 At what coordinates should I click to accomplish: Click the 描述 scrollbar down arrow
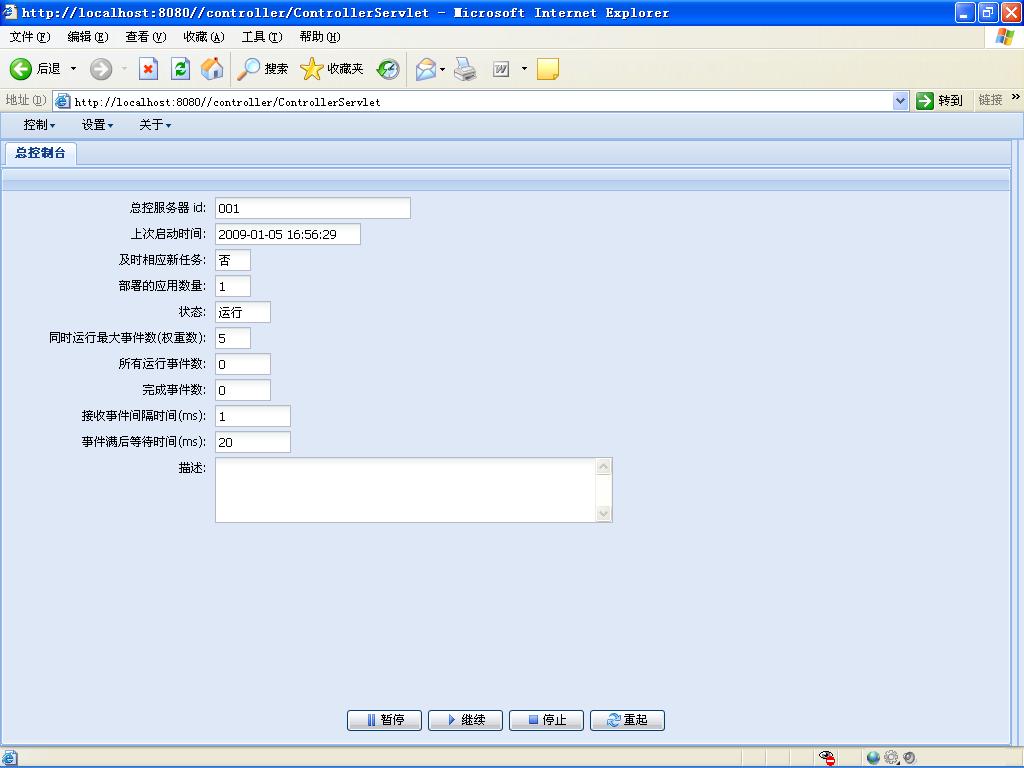[603, 513]
